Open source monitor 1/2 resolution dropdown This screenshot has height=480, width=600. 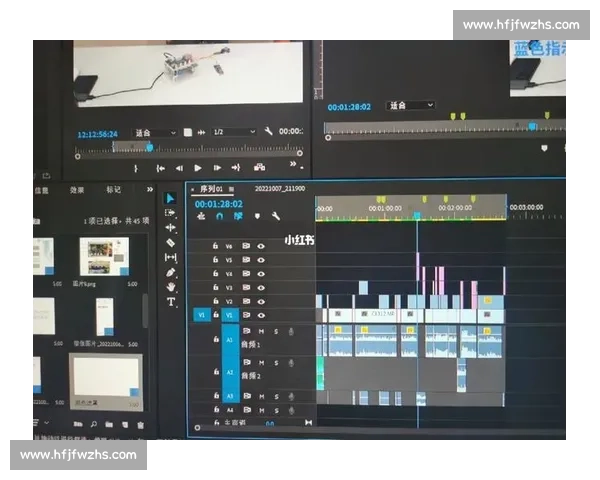tap(232, 132)
